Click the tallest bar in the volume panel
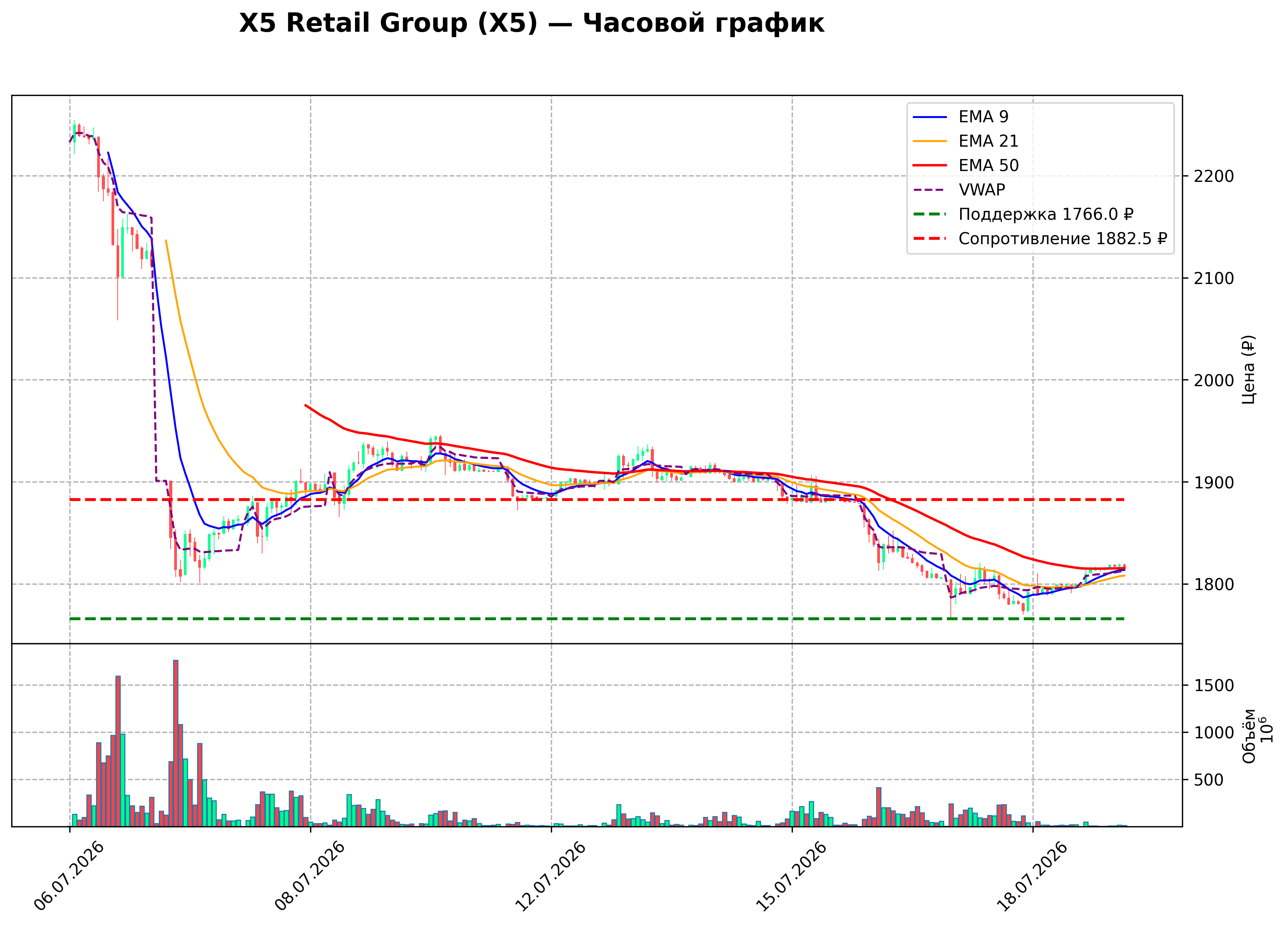 pos(176,743)
